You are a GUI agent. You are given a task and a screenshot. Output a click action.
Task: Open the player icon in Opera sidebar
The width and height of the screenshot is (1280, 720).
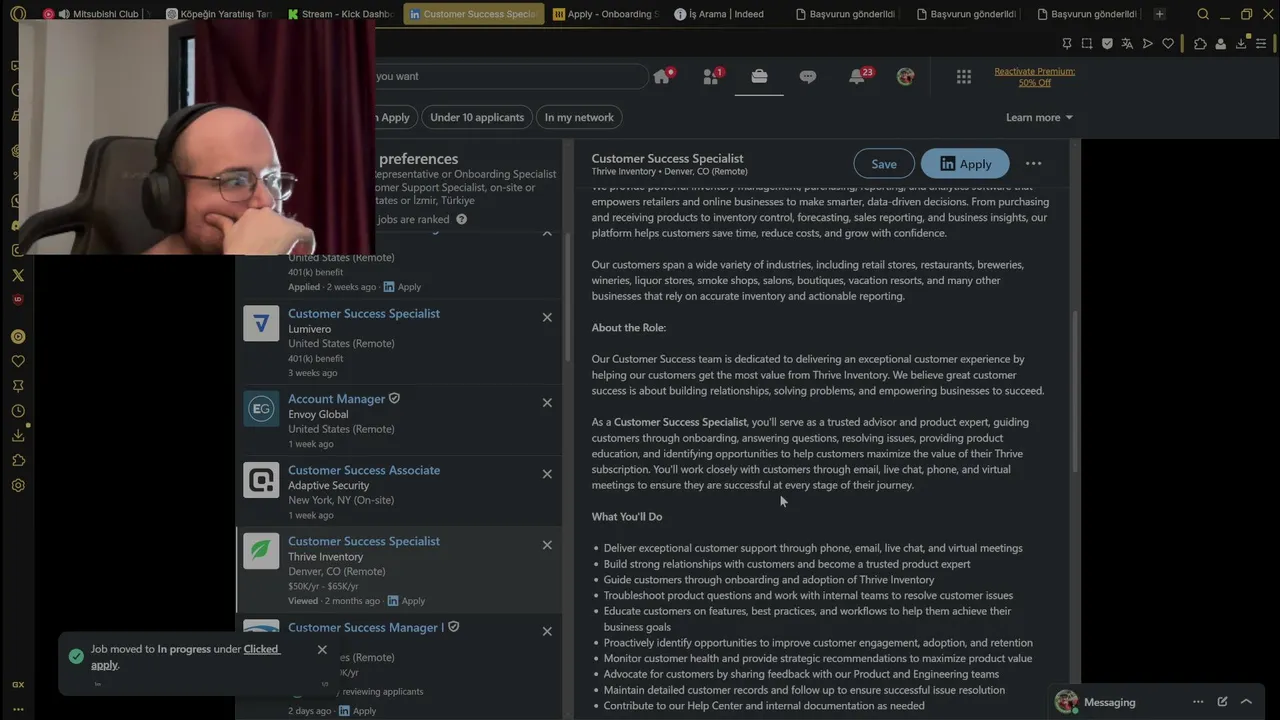[18, 337]
